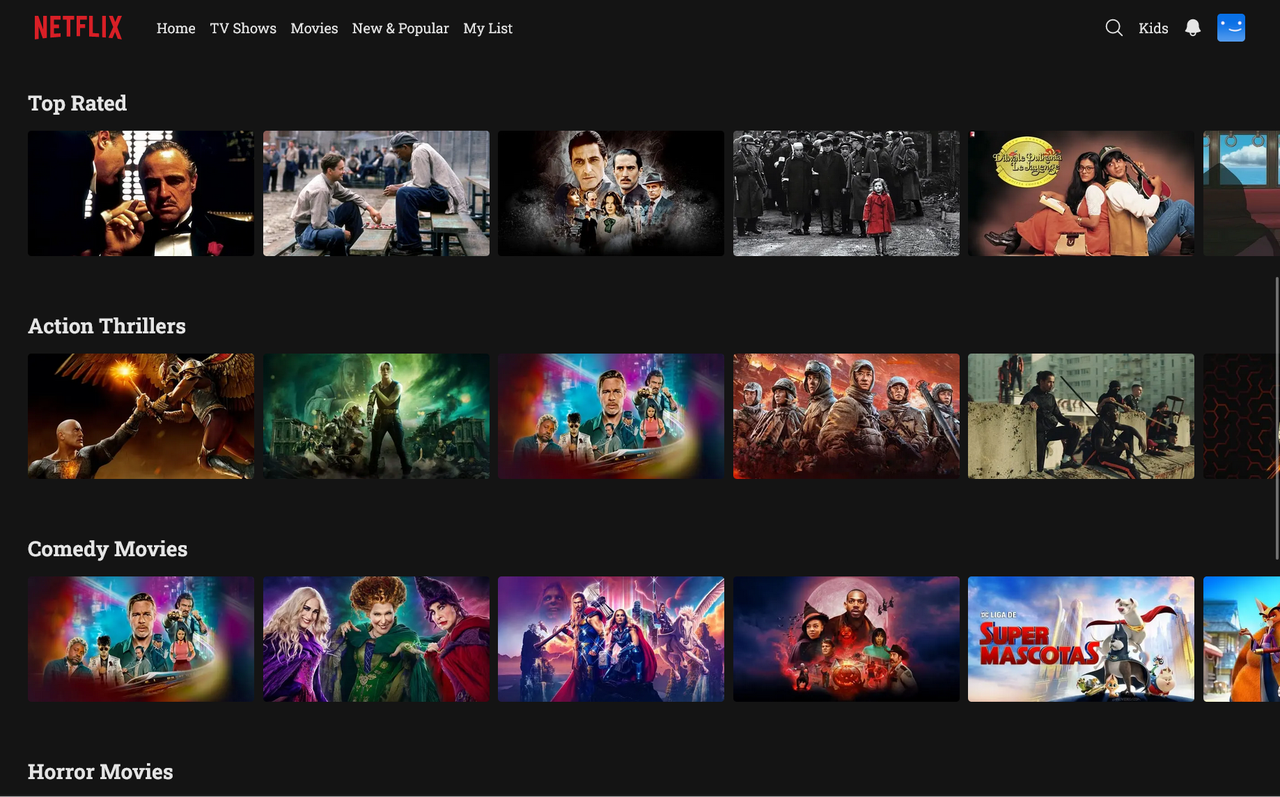Go to Home in navigation
The width and height of the screenshot is (1280, 797).
tap(176, 28)
